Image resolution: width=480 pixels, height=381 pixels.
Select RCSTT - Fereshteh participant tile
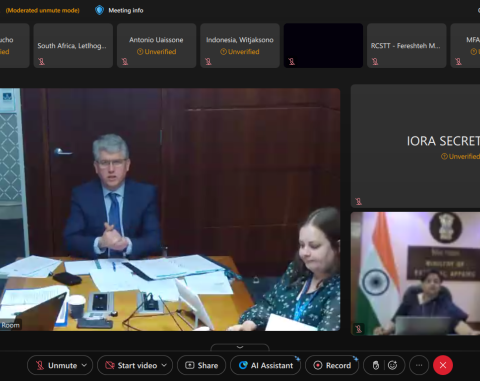pyautogui.click(x=407, y=46)
